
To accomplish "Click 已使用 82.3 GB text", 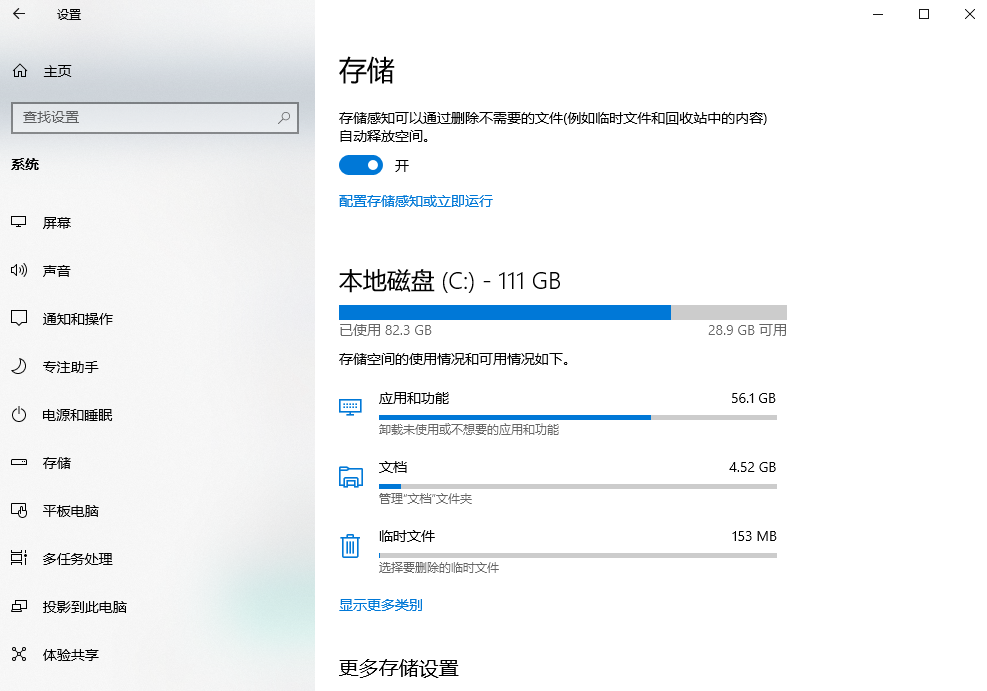I will click(385, 330).
